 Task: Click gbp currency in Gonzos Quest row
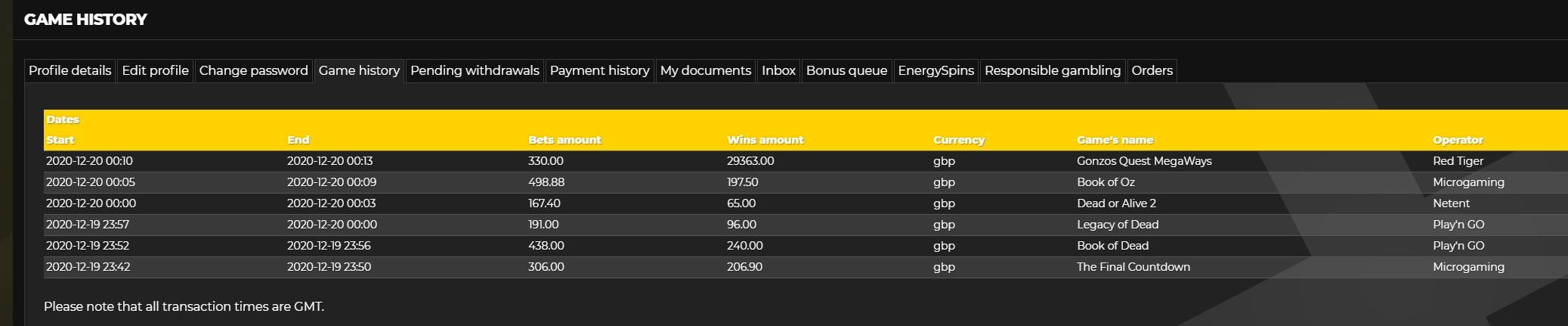click(944, 161)
